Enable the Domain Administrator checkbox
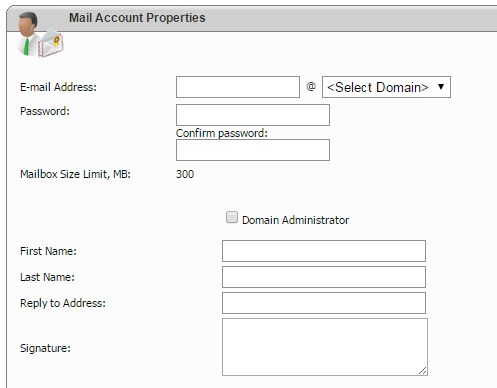Screen dimensions: 497x388 point(232,217)
